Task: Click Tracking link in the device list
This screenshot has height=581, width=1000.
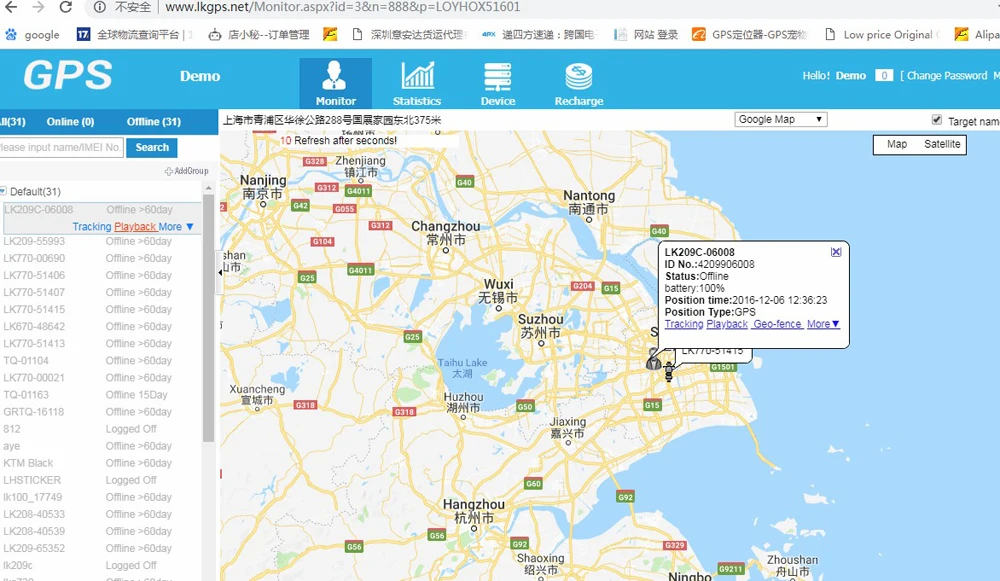Action: (92, 226)
